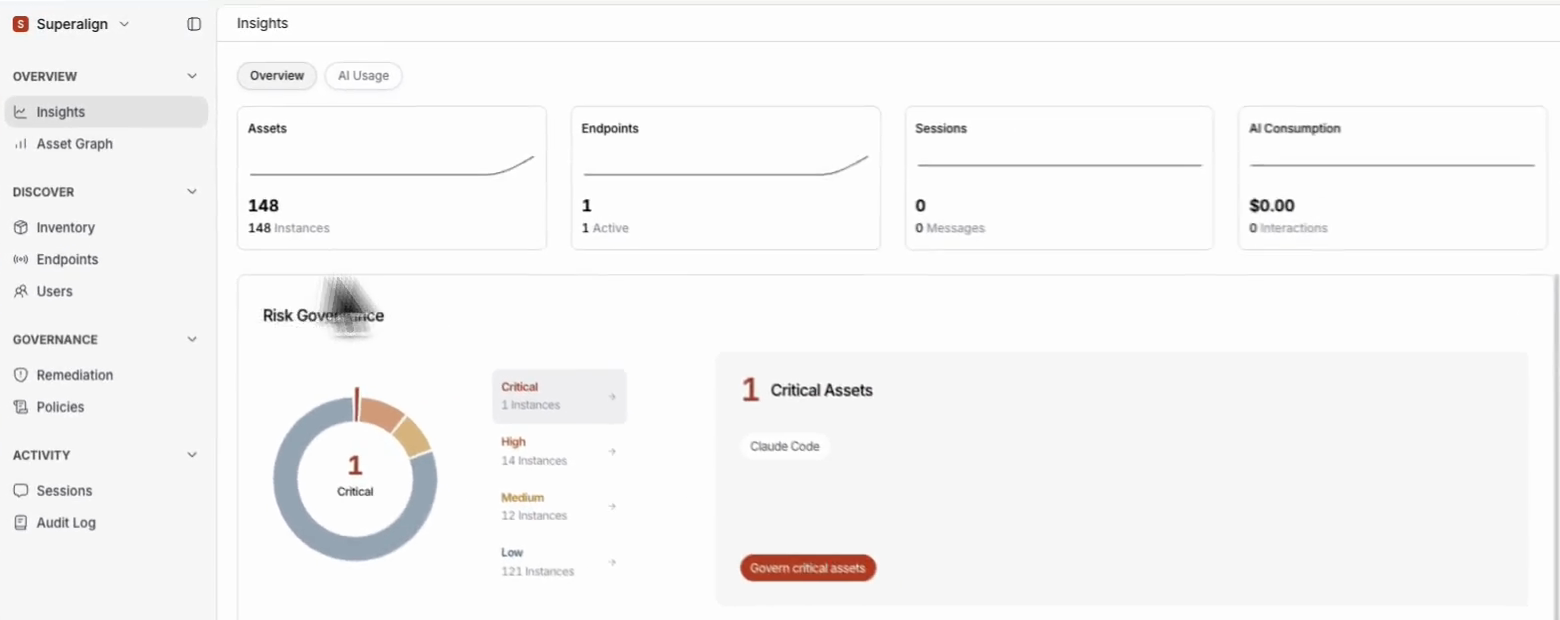Select the High risk row
Screen dimensions: 1560x620
pyautogui.click(x=559, y=451)
